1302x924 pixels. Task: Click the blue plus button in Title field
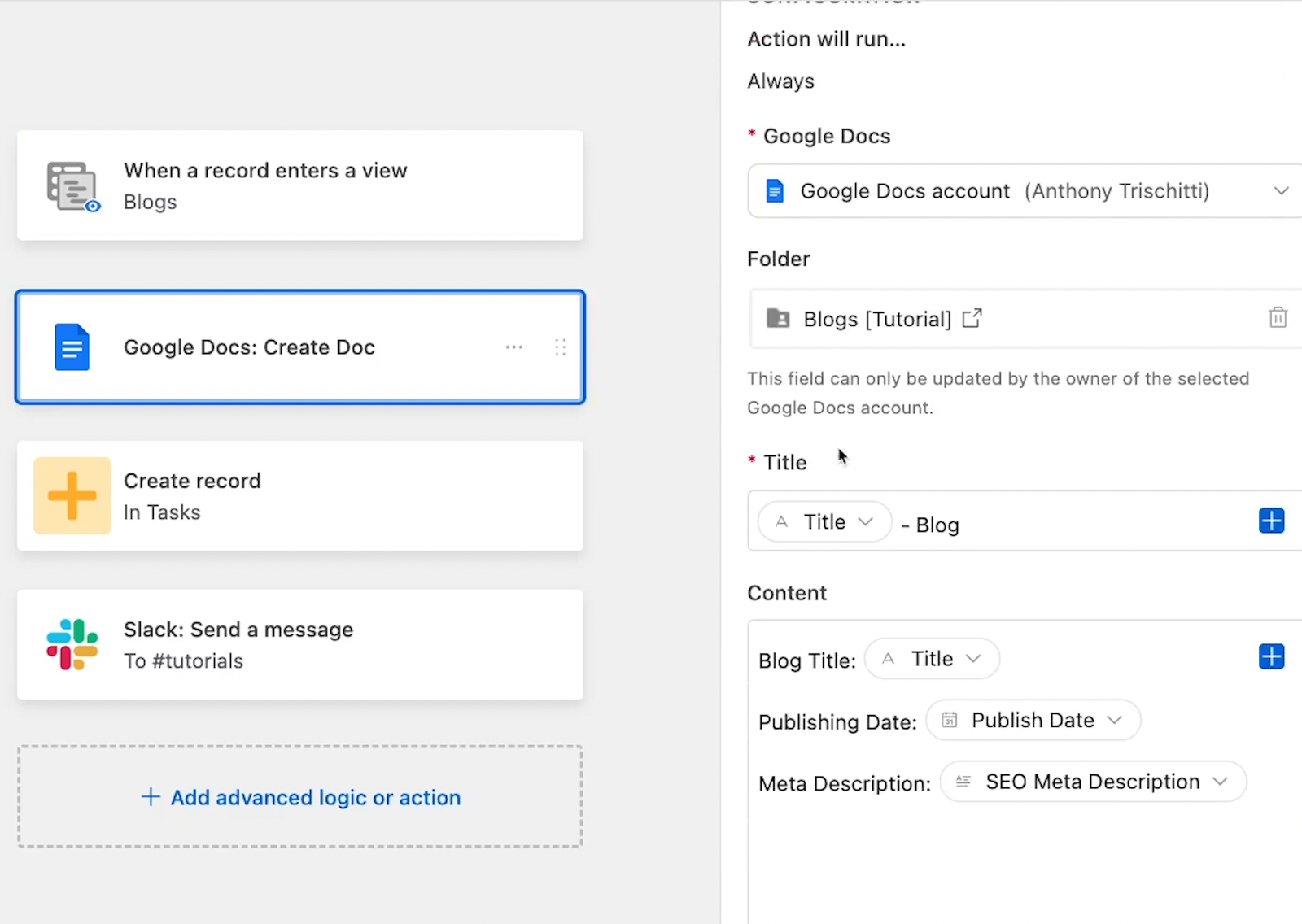(1271, 521)
